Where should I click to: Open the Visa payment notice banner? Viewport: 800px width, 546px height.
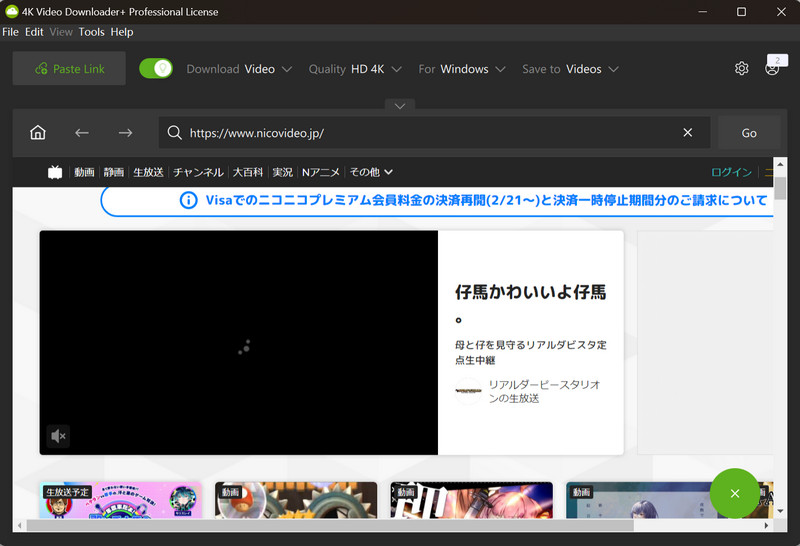[x=437, y=200]
